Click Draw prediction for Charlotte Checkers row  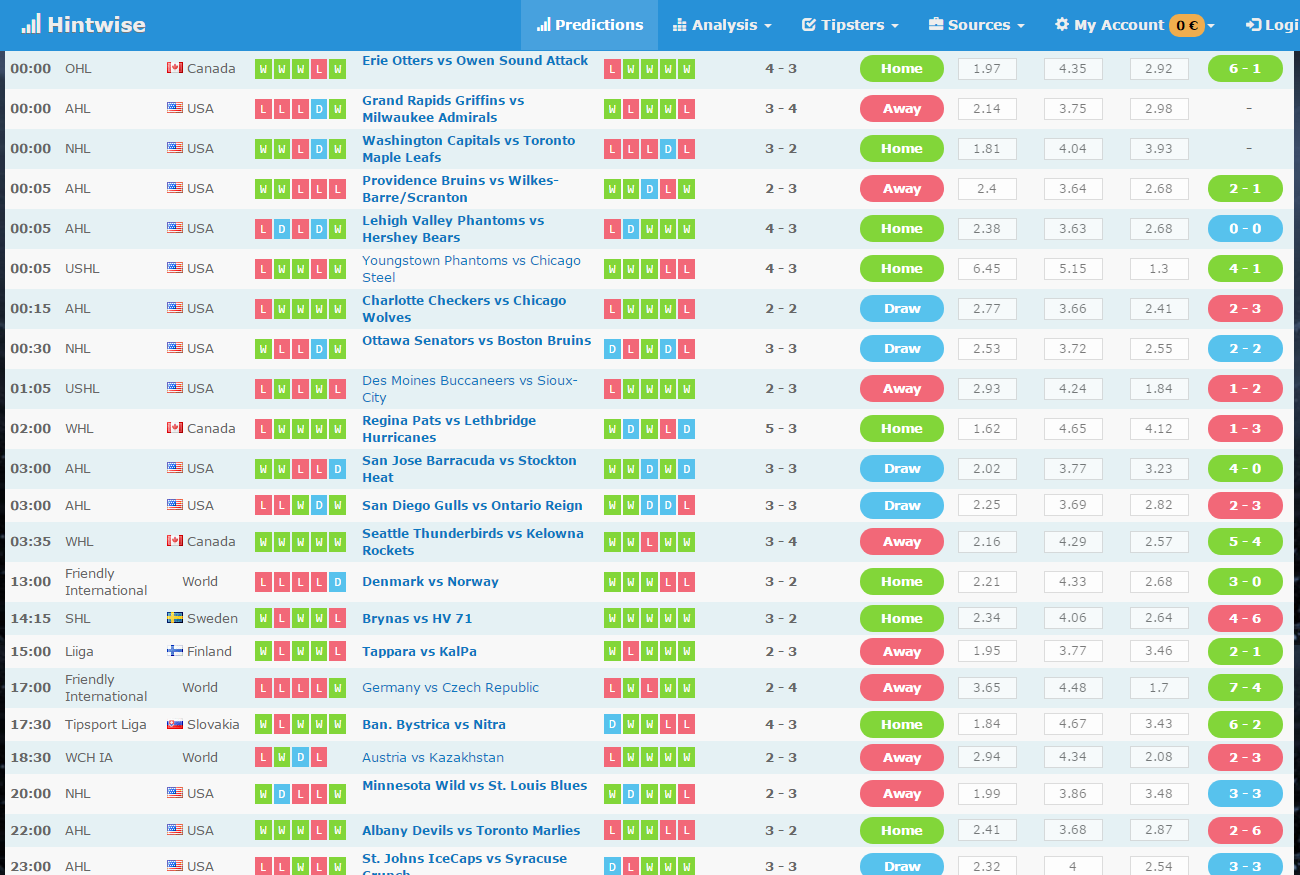coord(902,309)
